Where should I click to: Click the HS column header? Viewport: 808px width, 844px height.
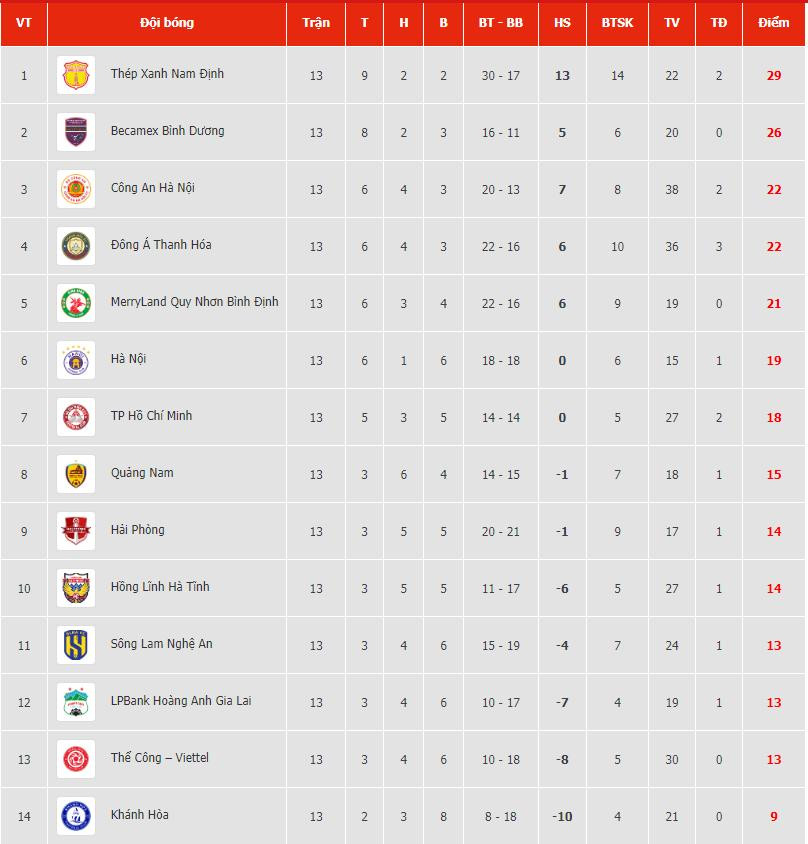click(562, 23)
